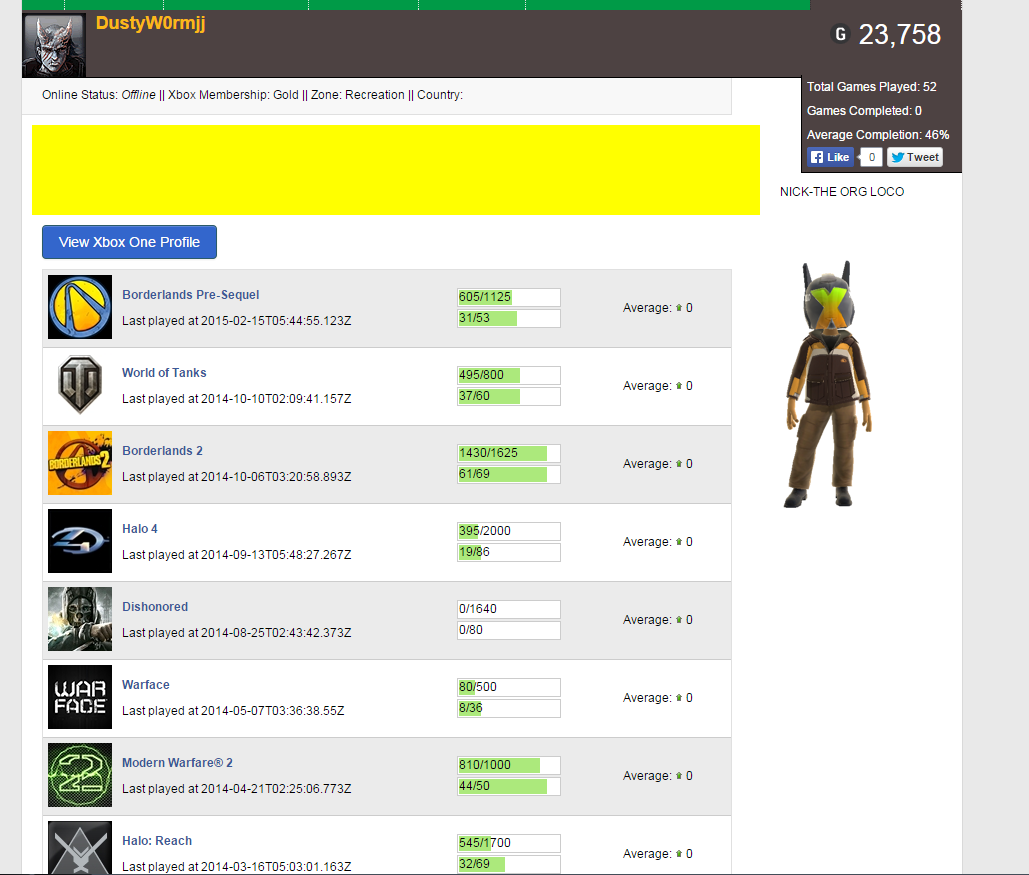1029x875 pixels.
Task: Click the Halo 4 last played timestamp
Action: coord(237,555)
